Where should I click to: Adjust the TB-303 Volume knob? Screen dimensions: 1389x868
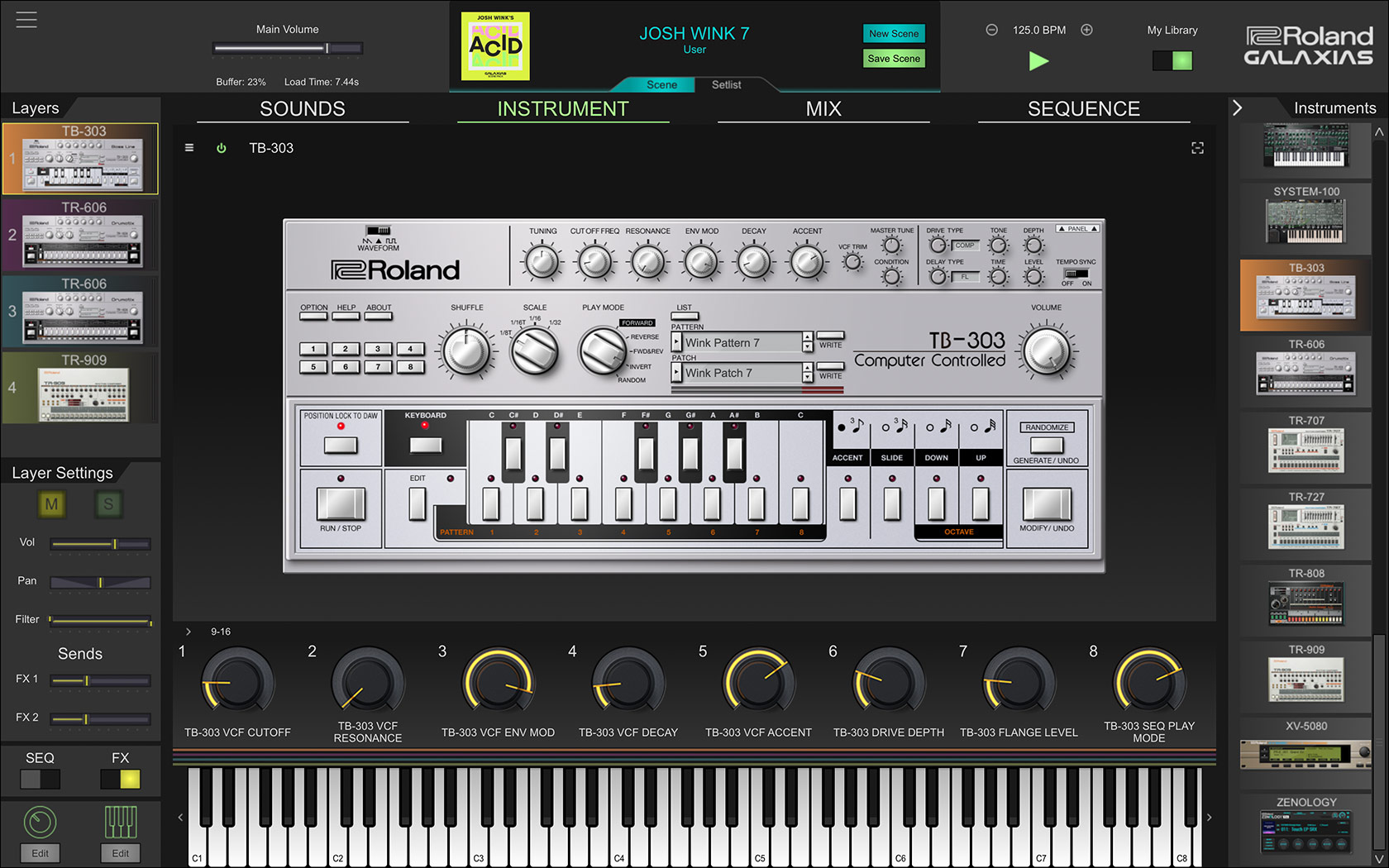[1047, 351]
